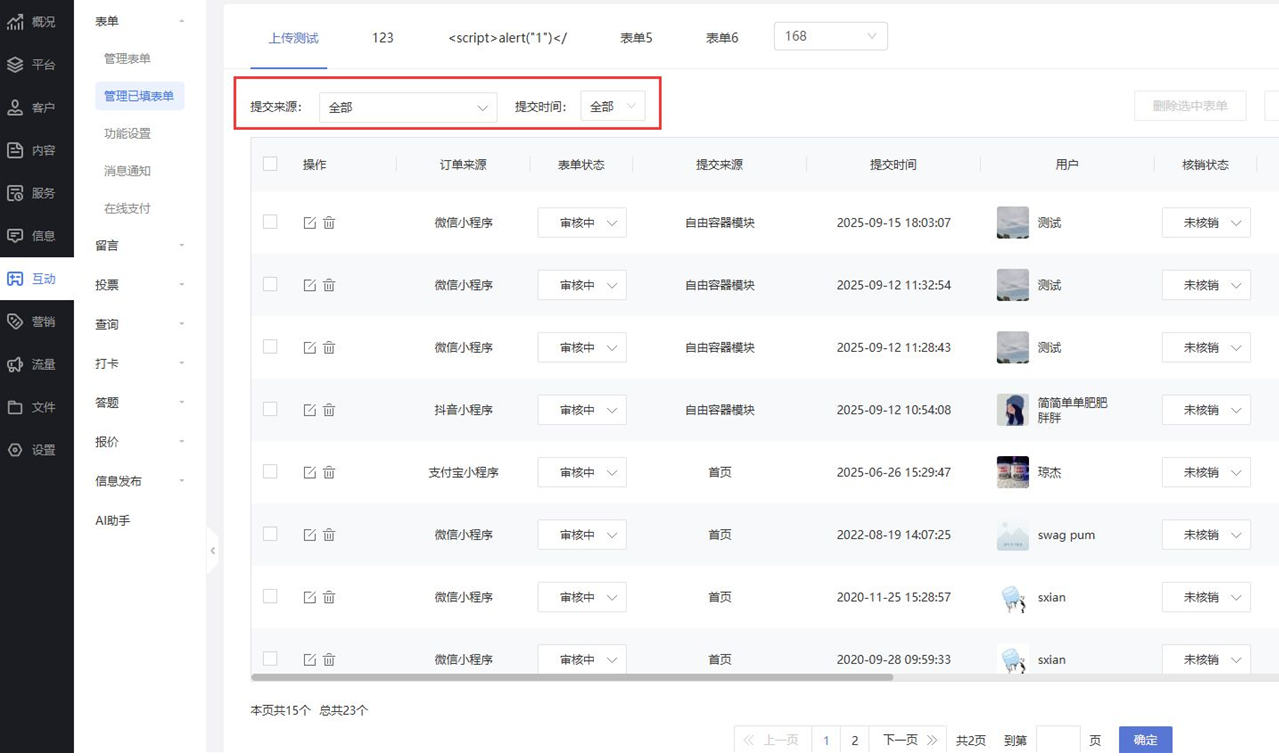Screen dimensions: 1279x756
Task: Go to the next page with 下一页
Action: click(x=908, y=740)
